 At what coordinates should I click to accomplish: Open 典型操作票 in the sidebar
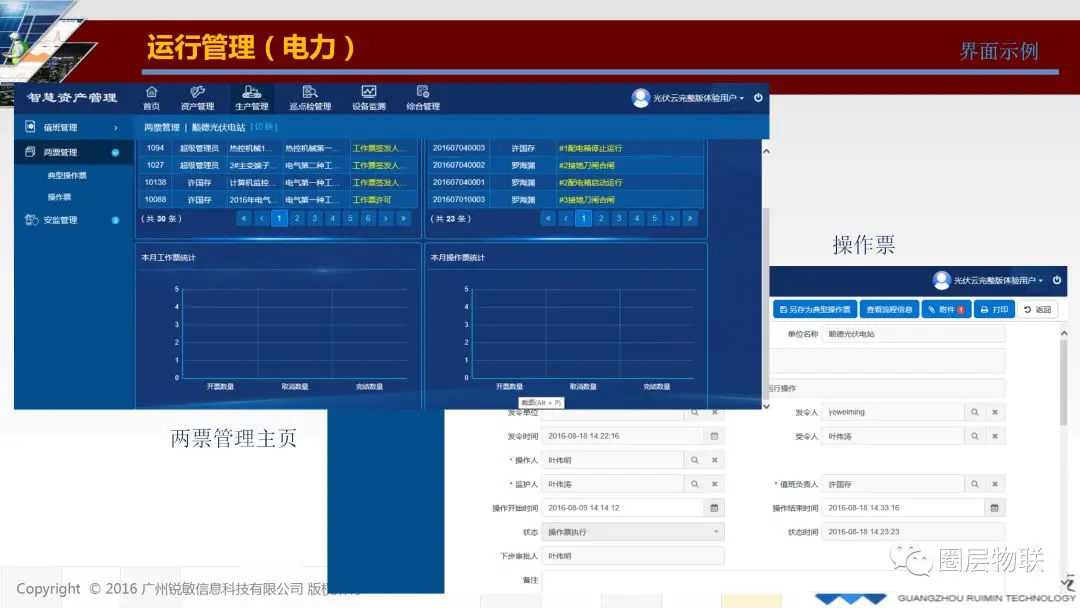pos(67,176)
